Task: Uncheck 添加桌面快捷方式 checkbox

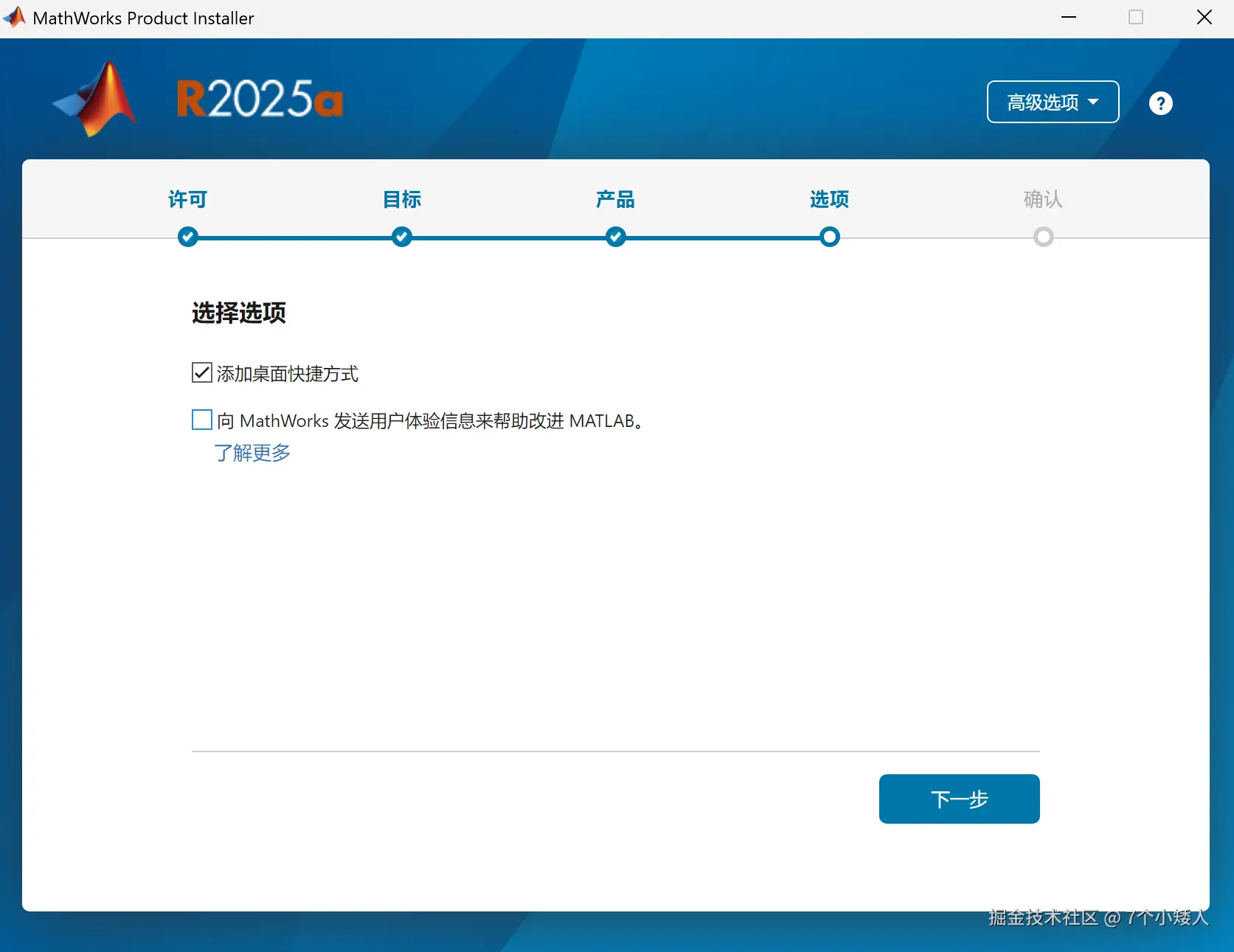Action: click(x=202, y=372)
